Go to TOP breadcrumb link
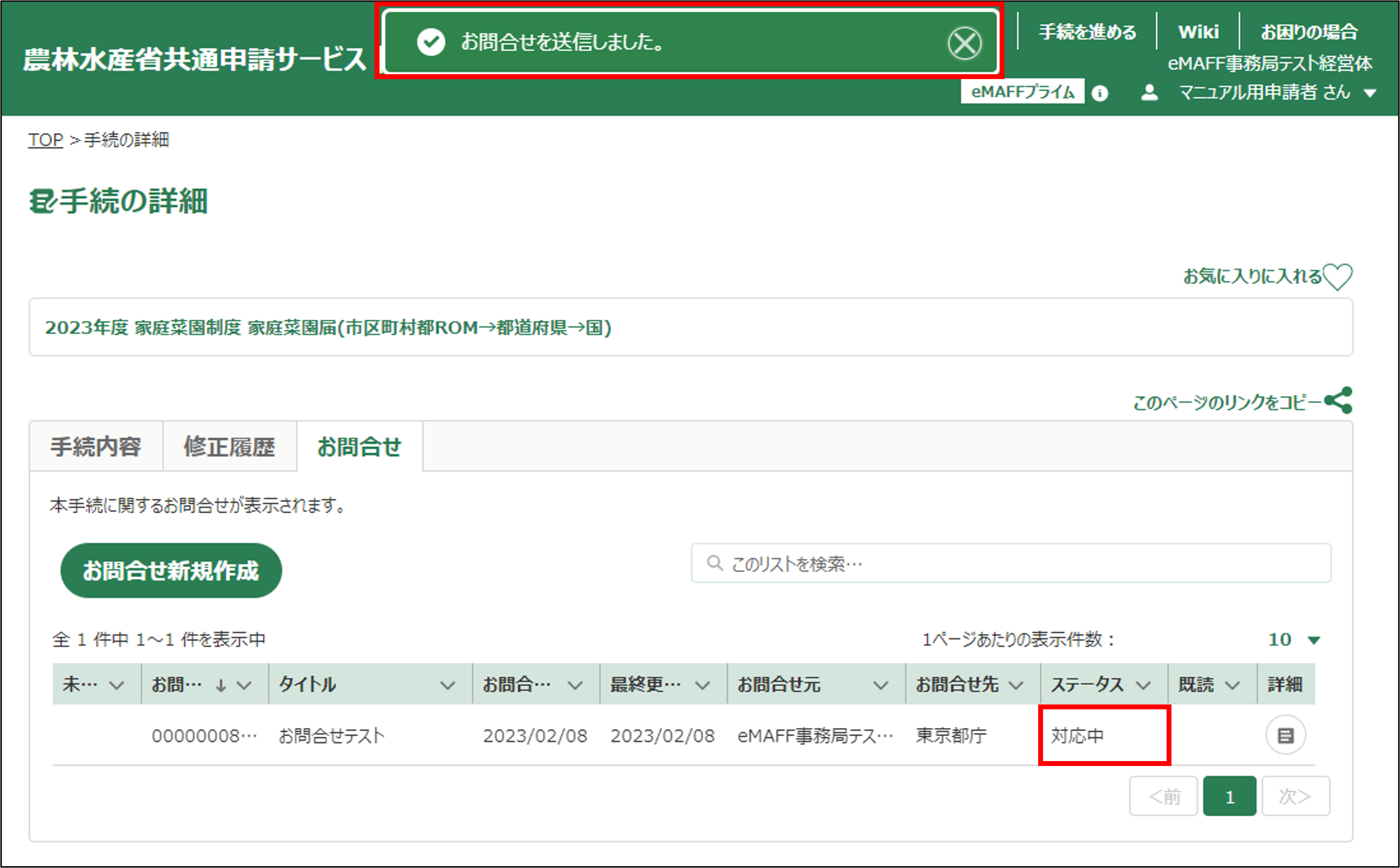The height and width of the screenshot is (868, 1400). [x=45, y=140]
